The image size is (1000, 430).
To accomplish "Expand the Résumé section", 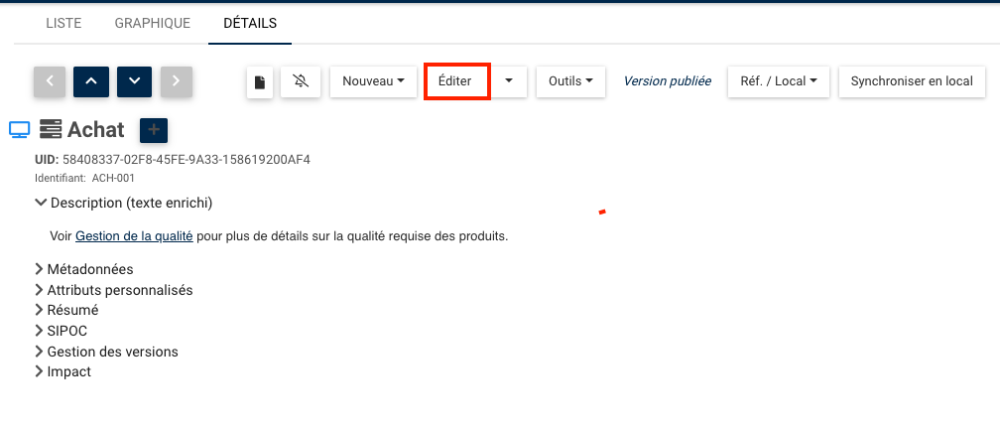I will coord(67,311).
